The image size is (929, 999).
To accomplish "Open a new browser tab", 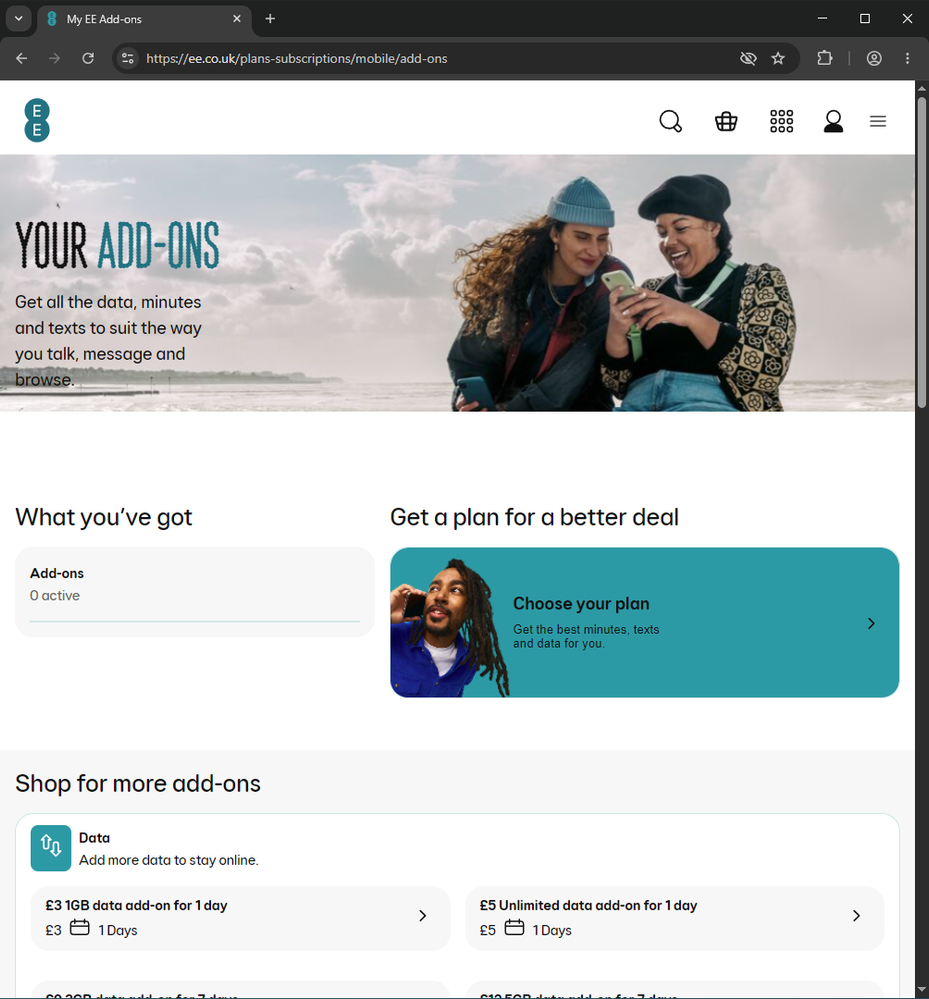I will point(270,19).
